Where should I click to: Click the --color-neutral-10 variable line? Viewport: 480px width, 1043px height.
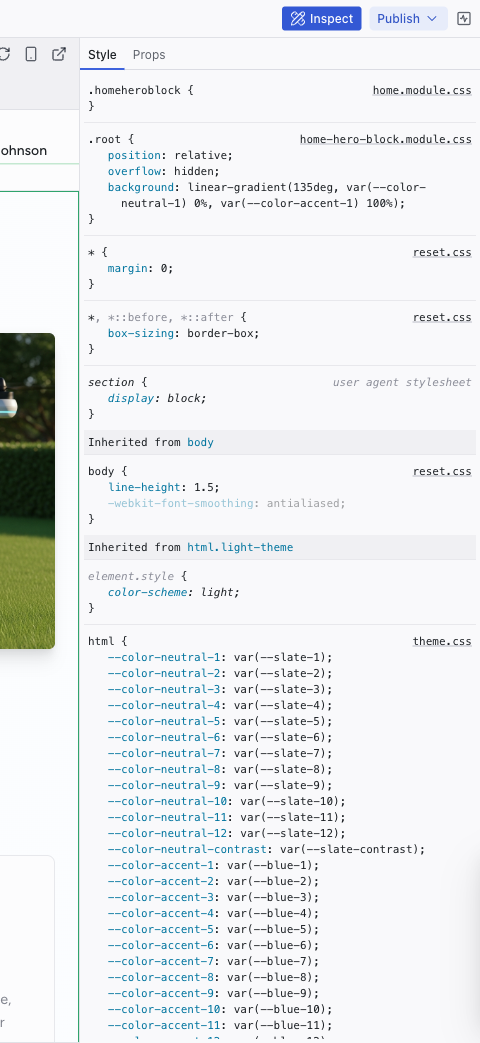pyautogui.click(x=227, y=802)
